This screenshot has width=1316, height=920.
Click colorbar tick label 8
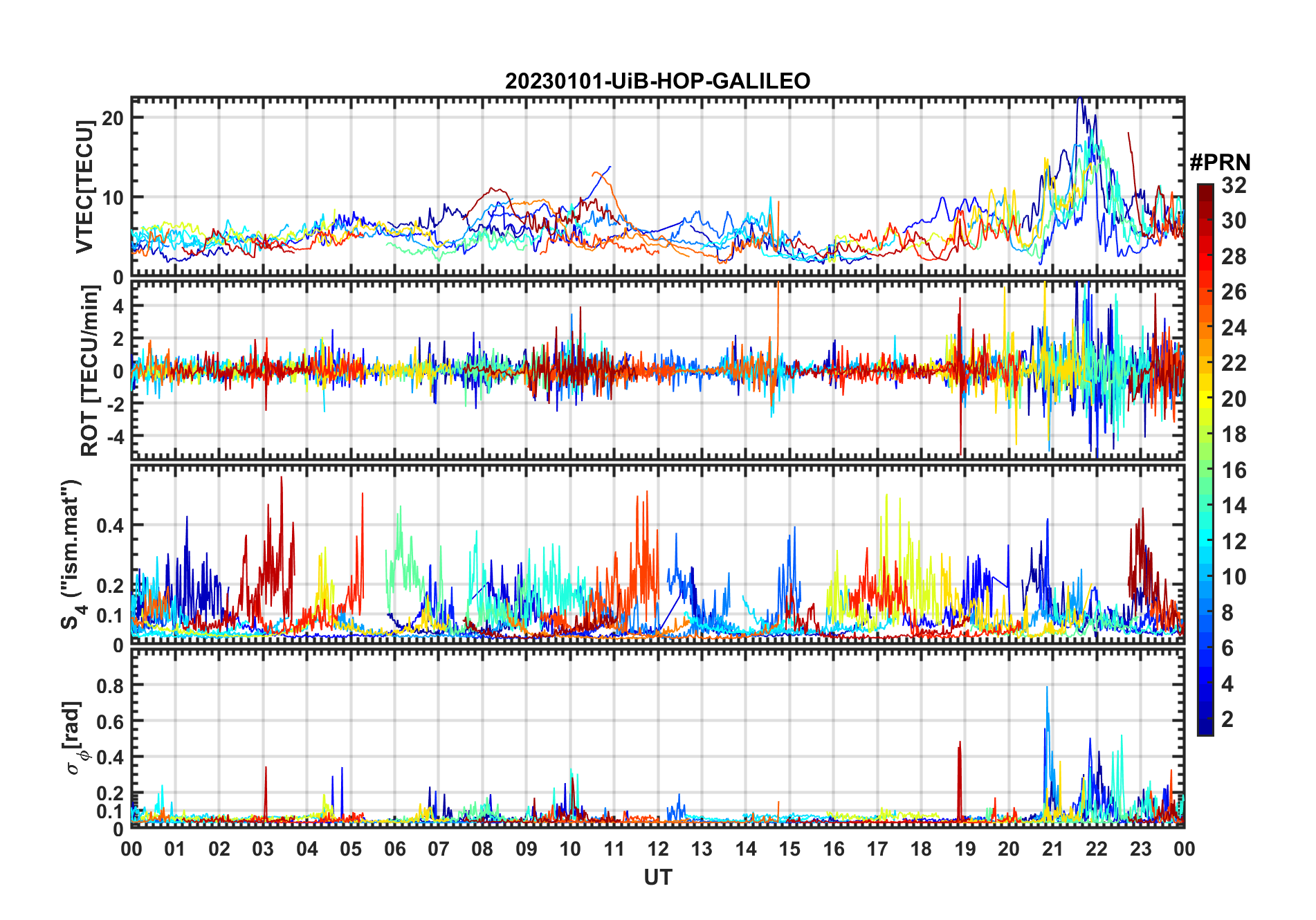click(x=1227, y=613)
